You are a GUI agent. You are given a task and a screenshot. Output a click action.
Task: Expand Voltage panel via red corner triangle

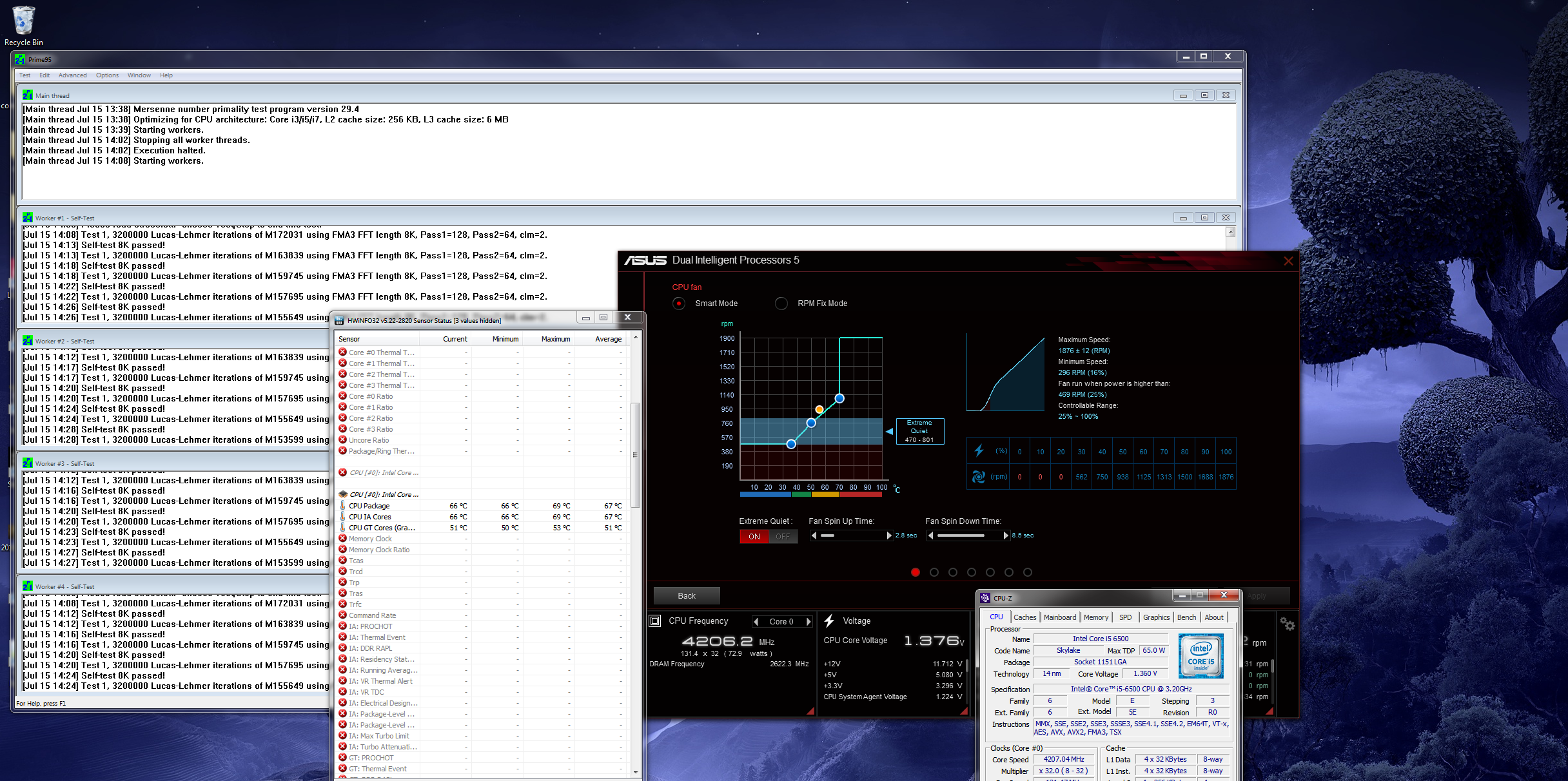pyautogui.click(x=964, y=711)
